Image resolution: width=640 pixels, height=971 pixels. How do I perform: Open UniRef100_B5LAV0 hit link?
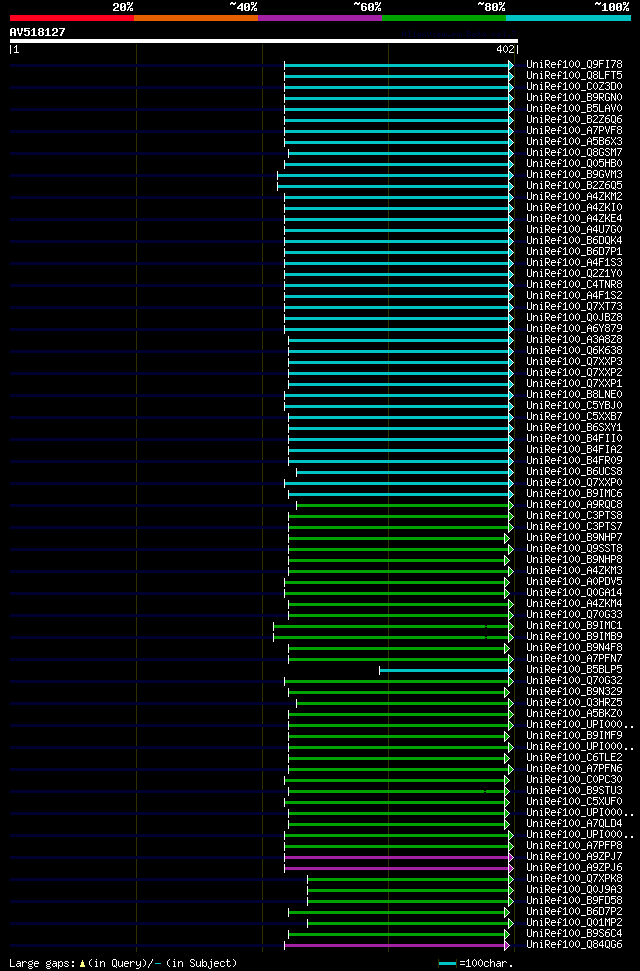pyautogui.click(x=574, y=108)
